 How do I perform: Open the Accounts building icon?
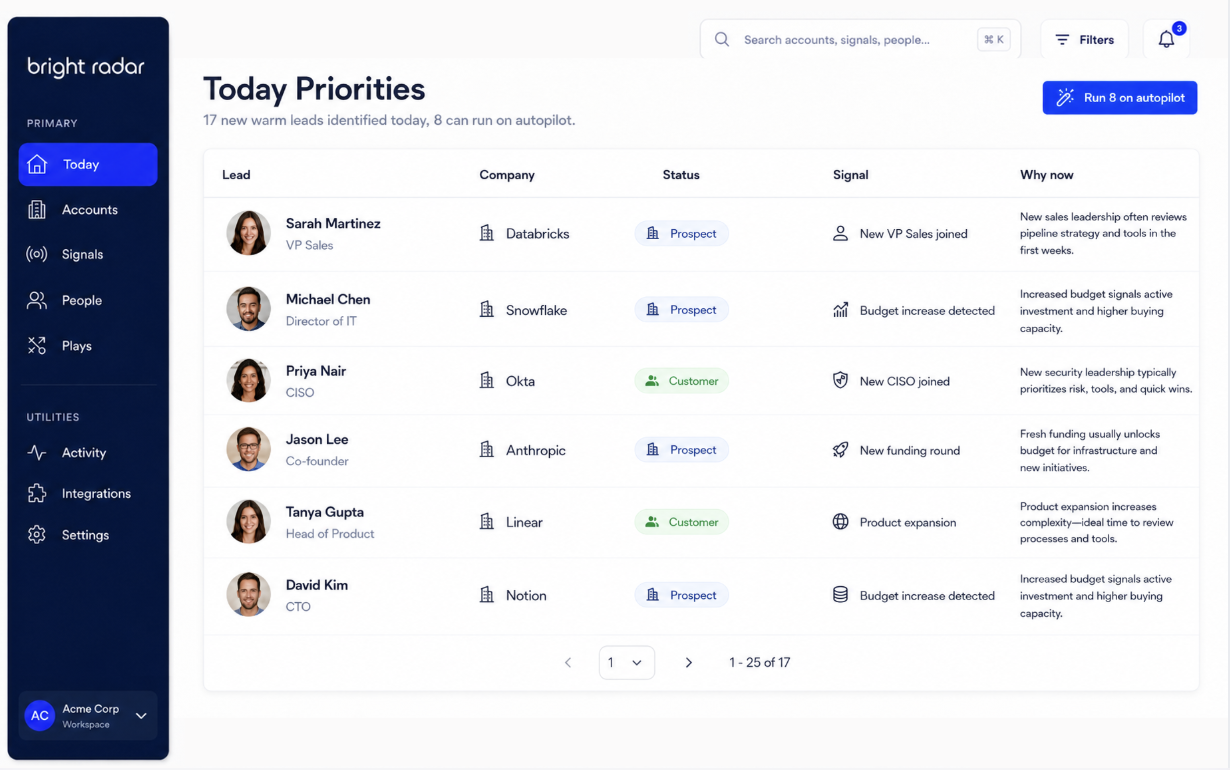[x=37, y=209]
